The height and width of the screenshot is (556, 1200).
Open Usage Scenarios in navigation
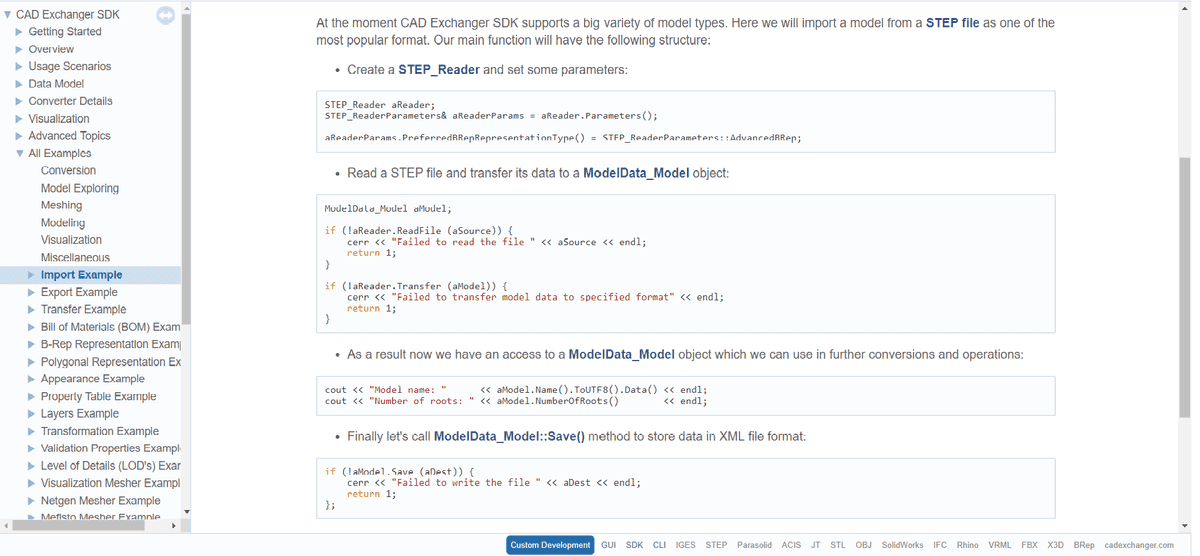[70, 66]
